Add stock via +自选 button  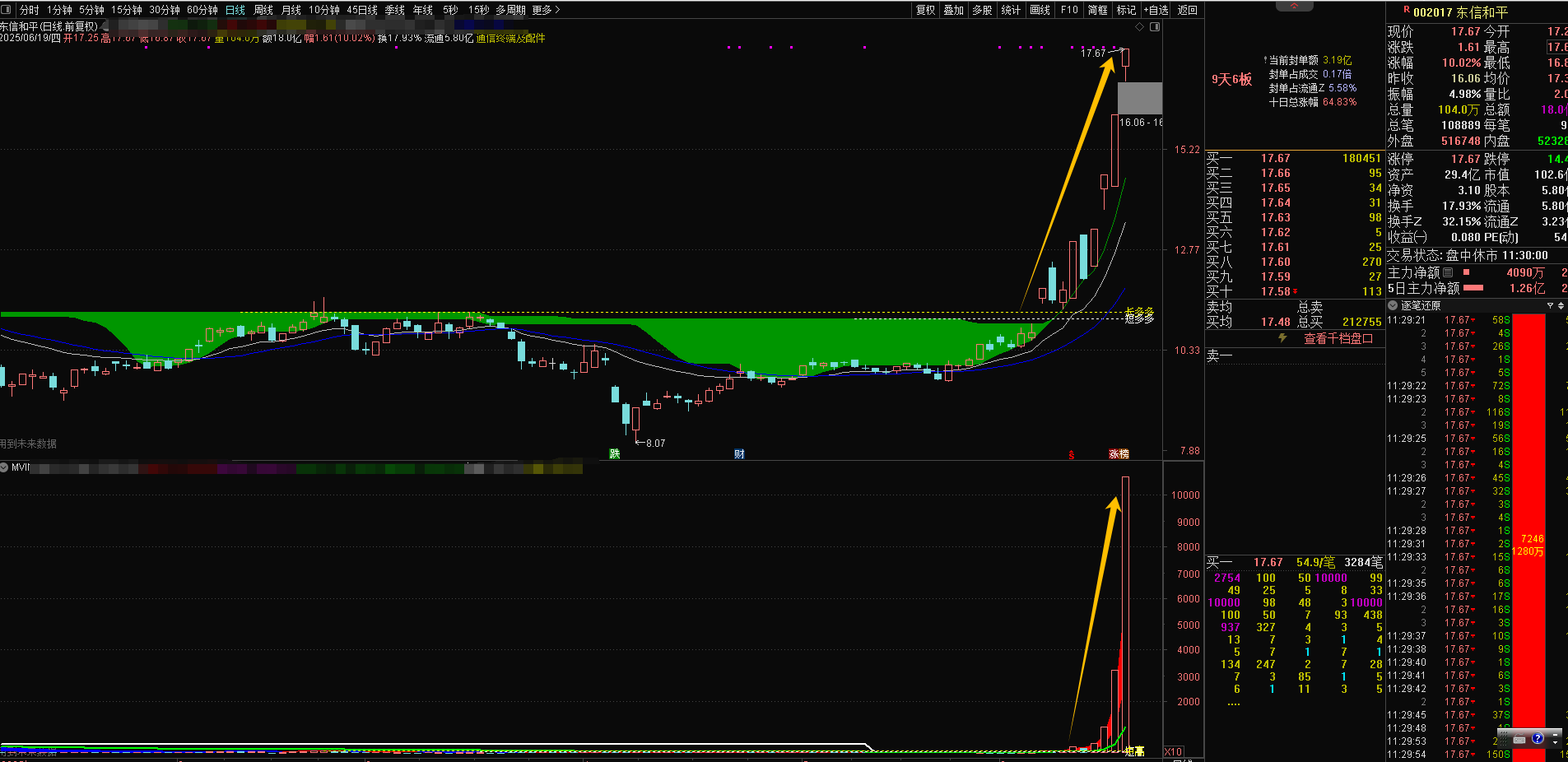(x=1156, y=10)
